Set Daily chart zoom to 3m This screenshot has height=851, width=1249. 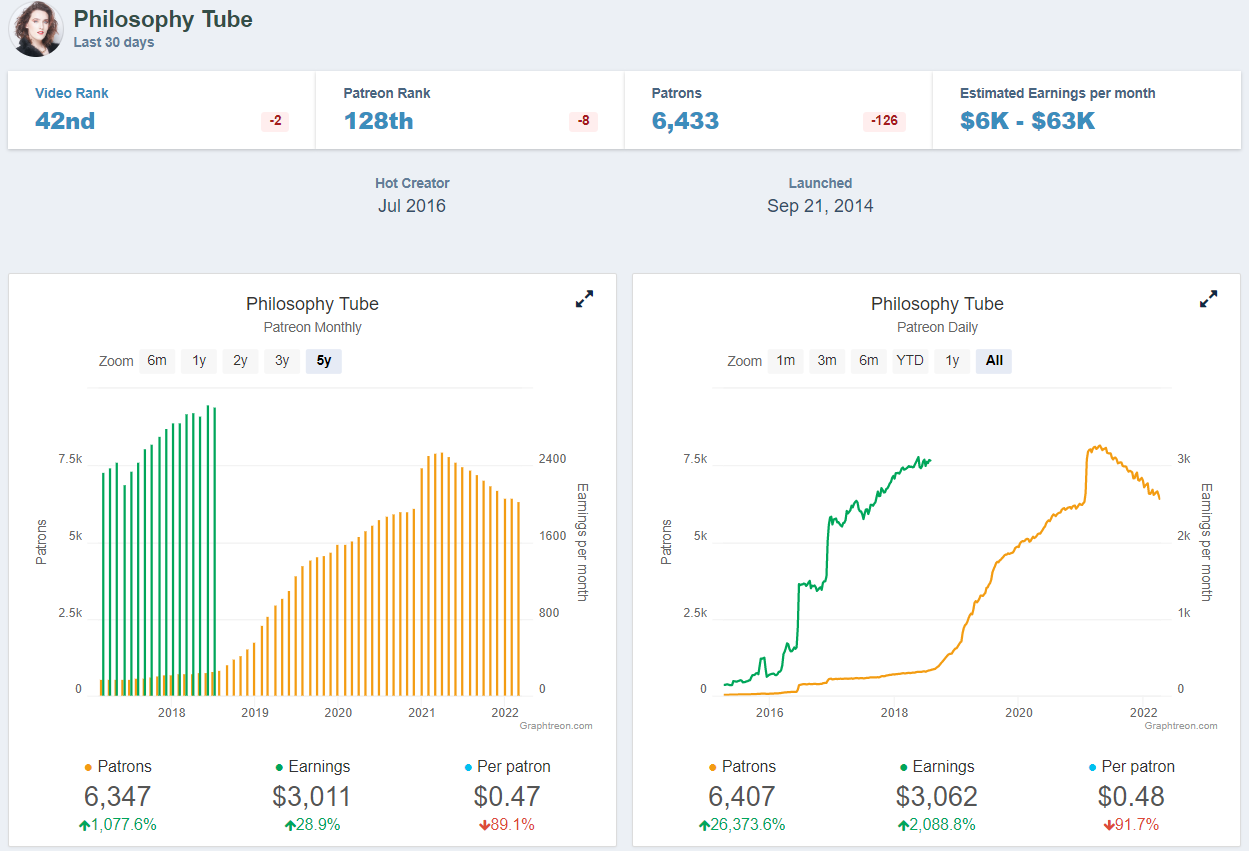(827, 361)
